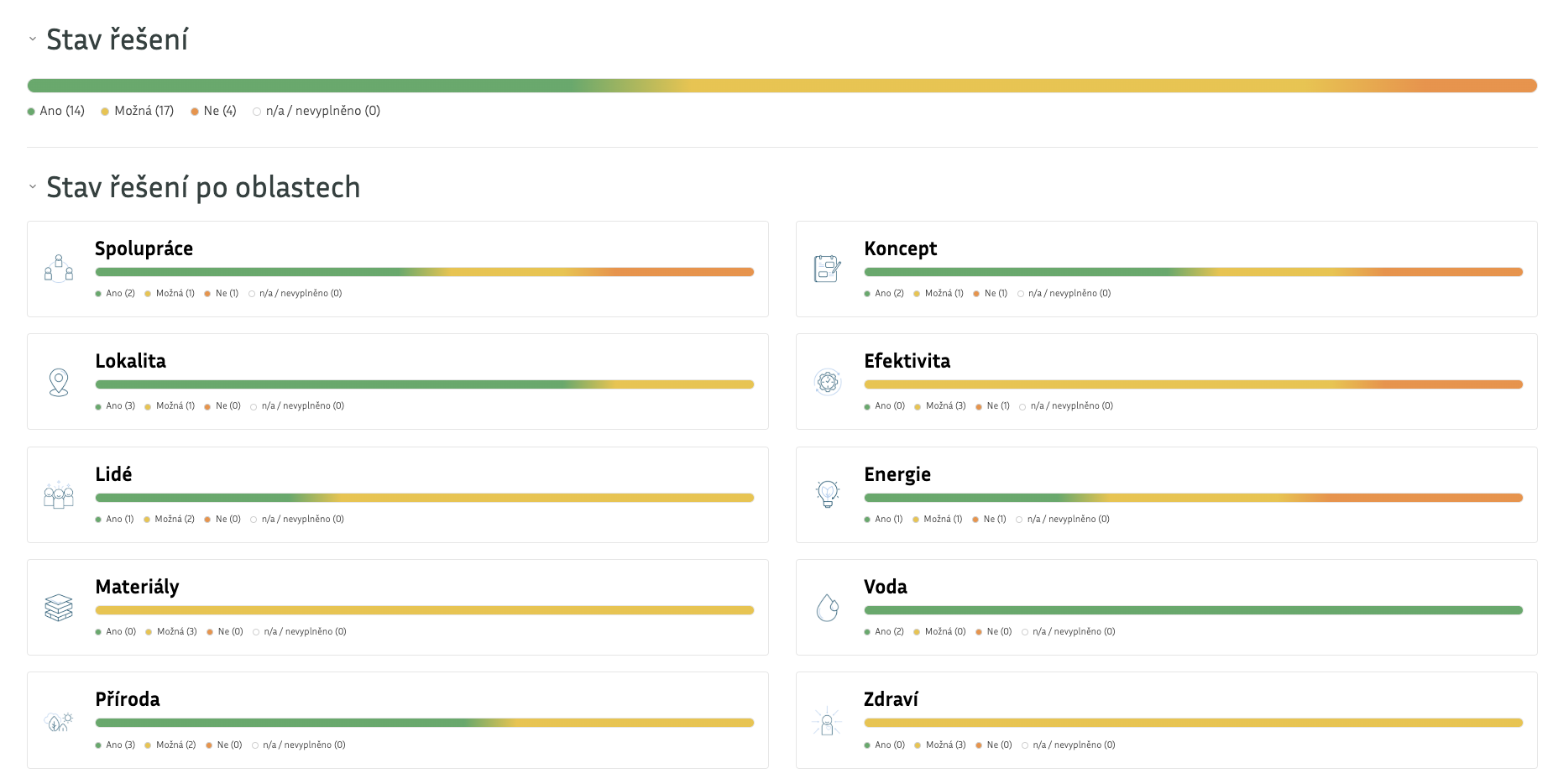Click the Zdraví person icon
This screenshot has height=784, width=1553.
[x=828, y=721]
